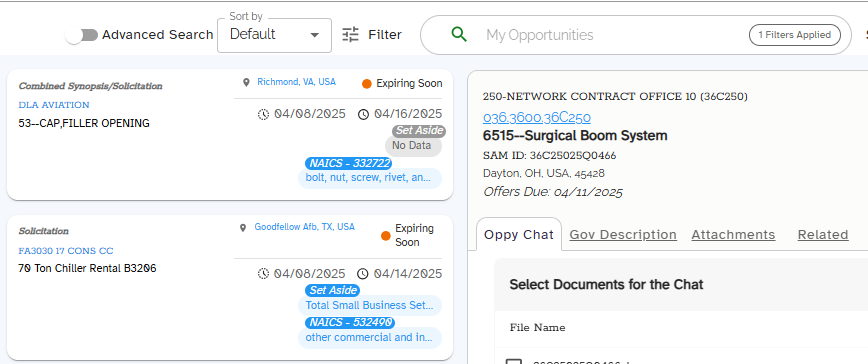Screen dimensions: 868x364
Task: Click the Combined Synopsis/Solicitation label
Action: [91, 86]
